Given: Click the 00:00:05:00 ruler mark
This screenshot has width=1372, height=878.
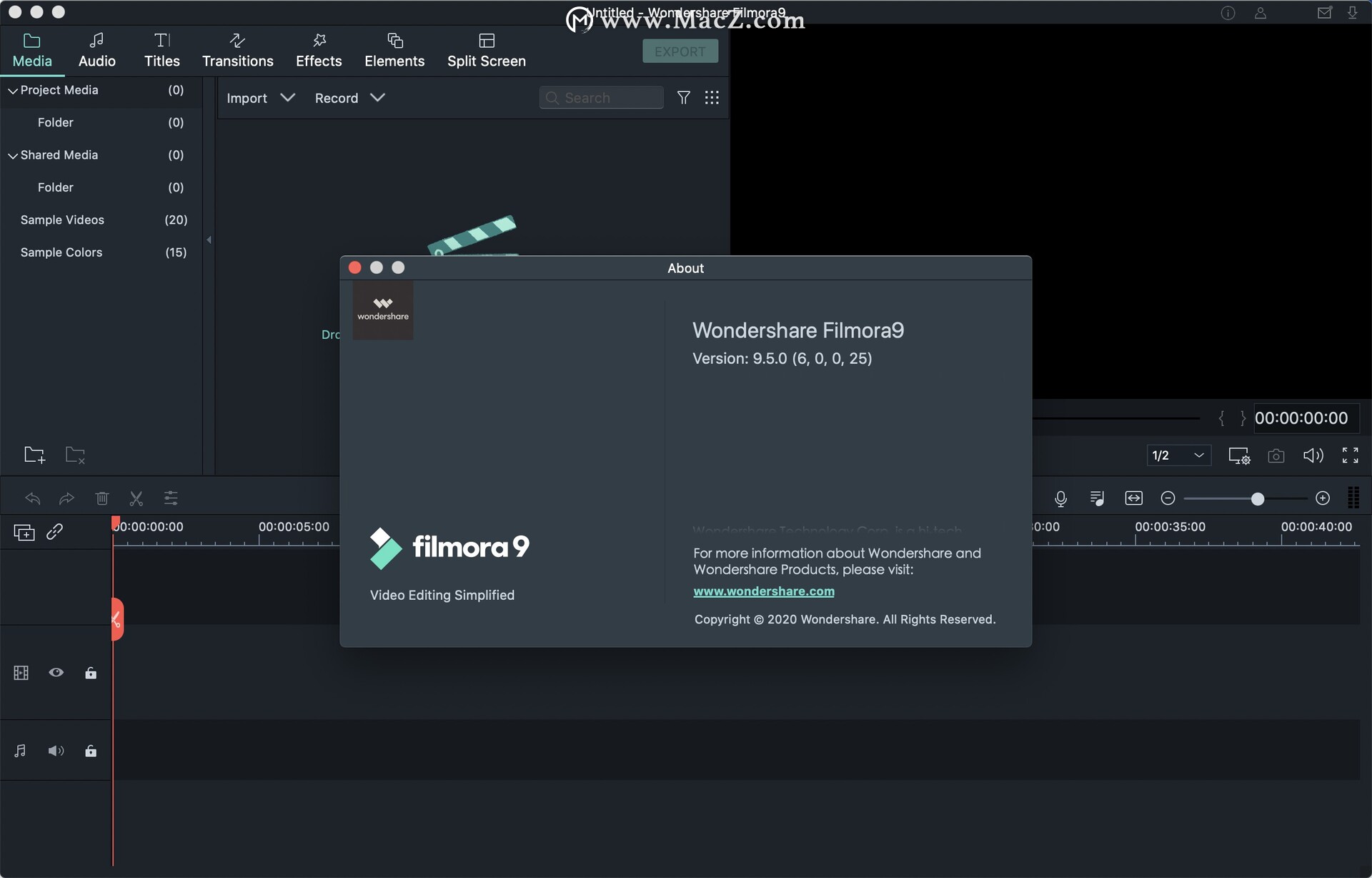Looking at the screenshot, I should 294,527.
